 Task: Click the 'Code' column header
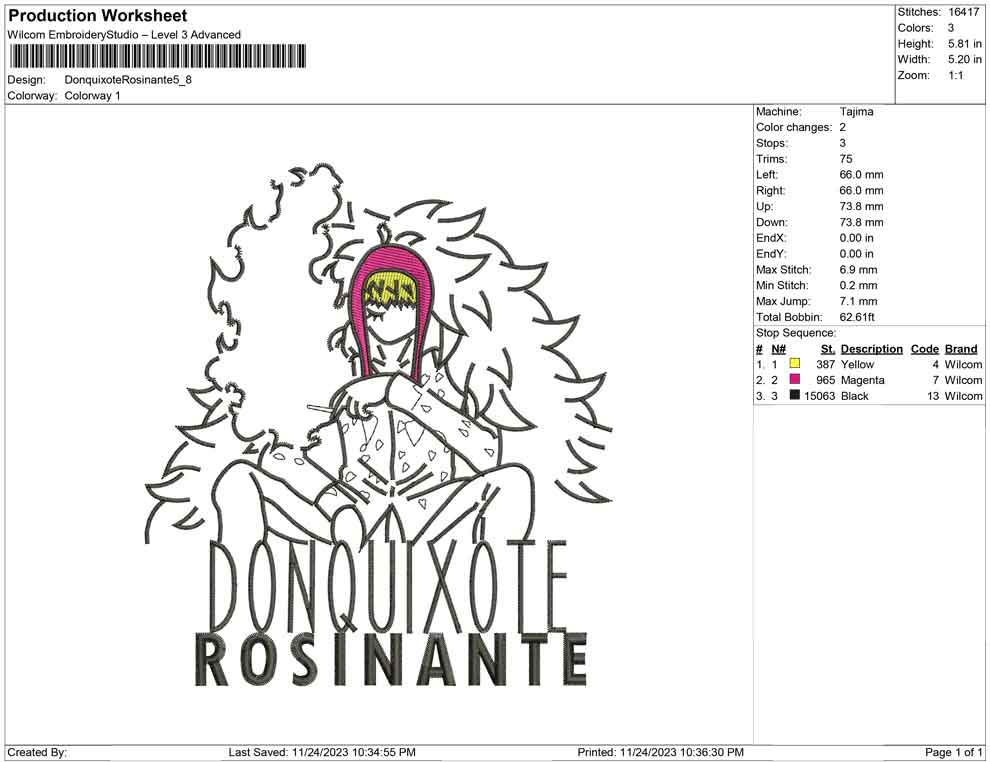925,349
